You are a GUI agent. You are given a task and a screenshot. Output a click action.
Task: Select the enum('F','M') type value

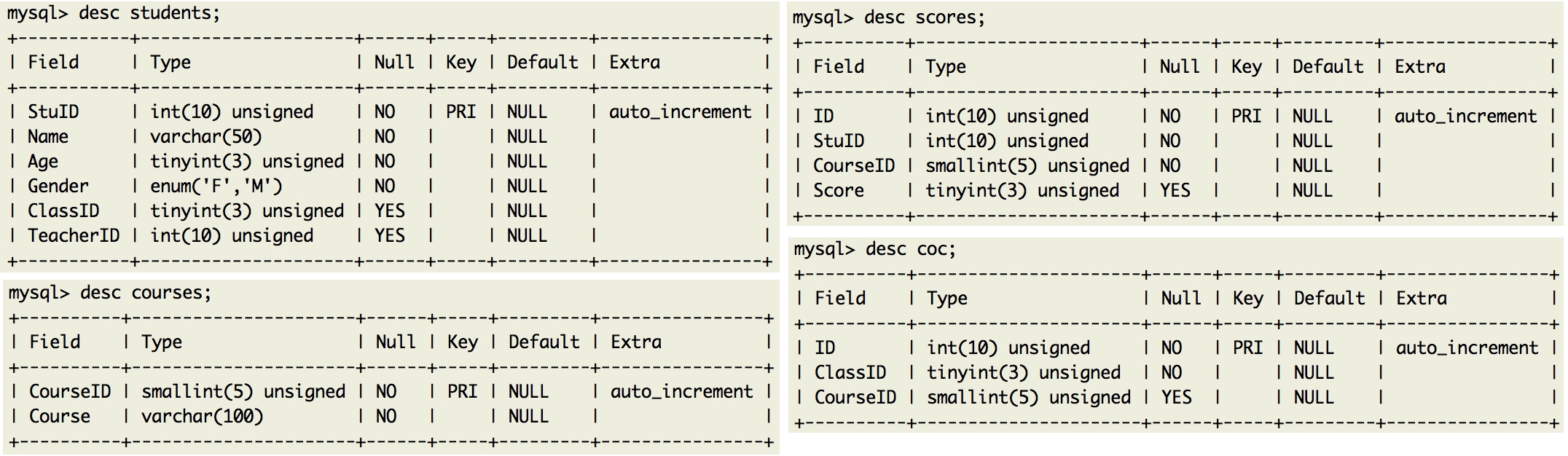point(216,186)
